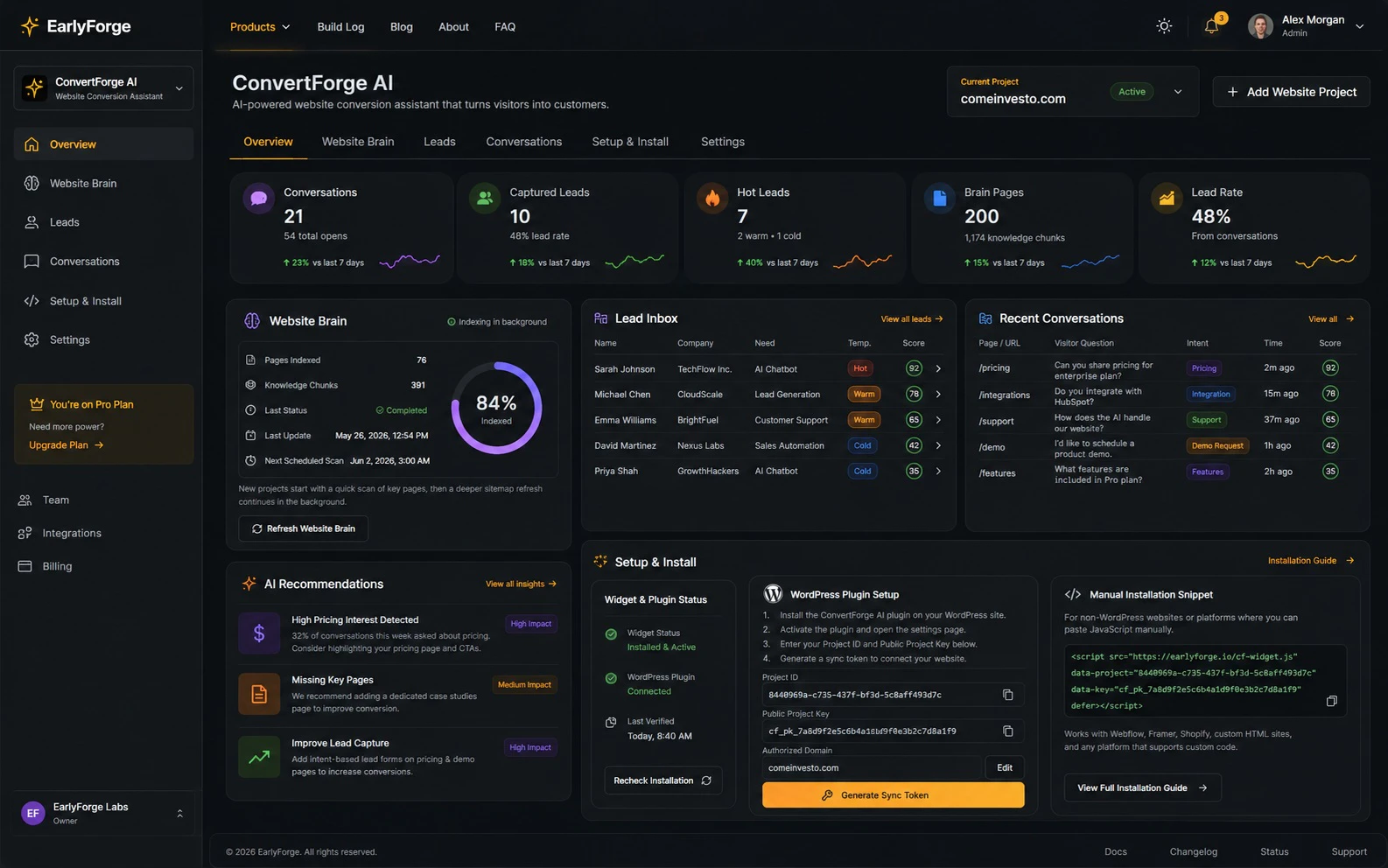Open the Blog nav link
The height and width of the screenshot is (868, 1388).
402,27
